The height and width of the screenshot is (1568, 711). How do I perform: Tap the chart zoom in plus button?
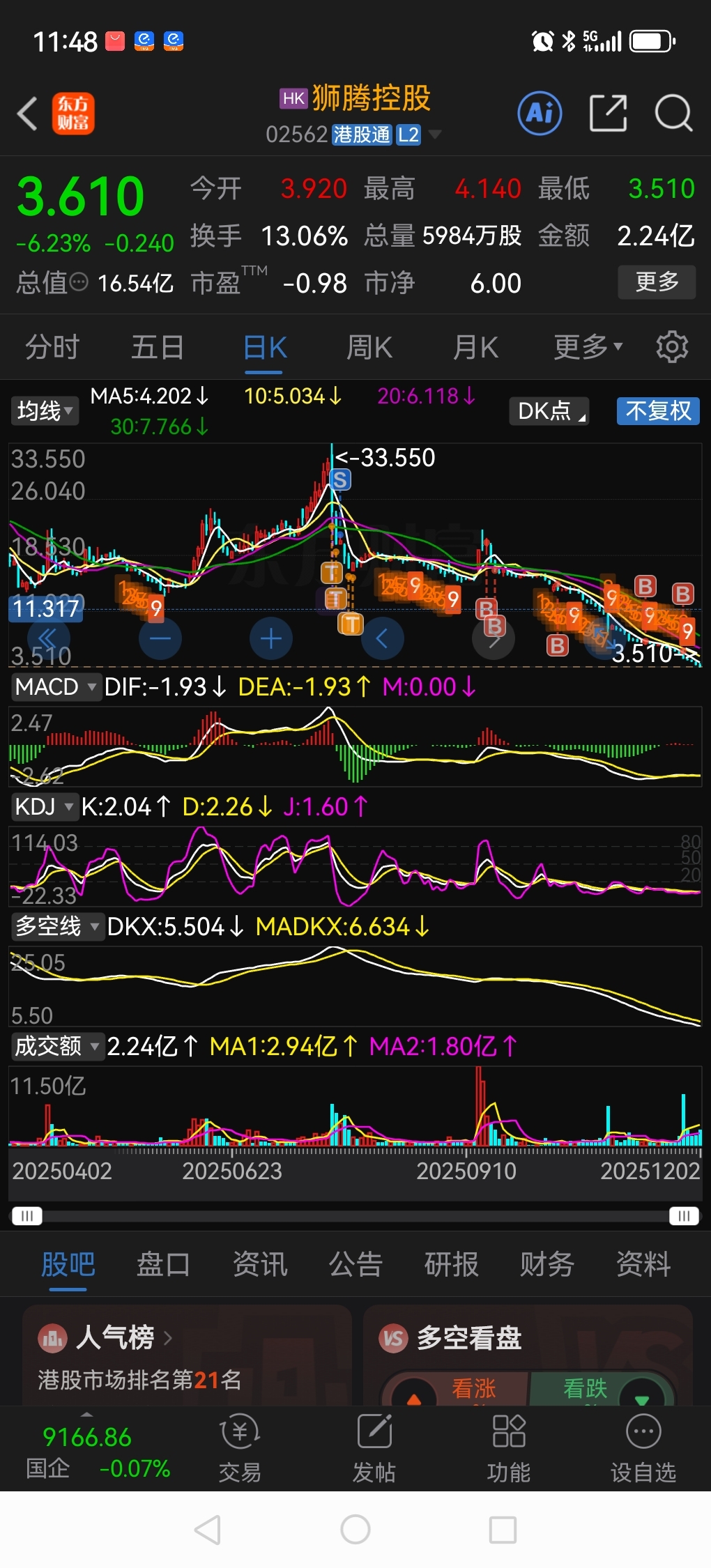pyautogui.click(x=271, y=638)
